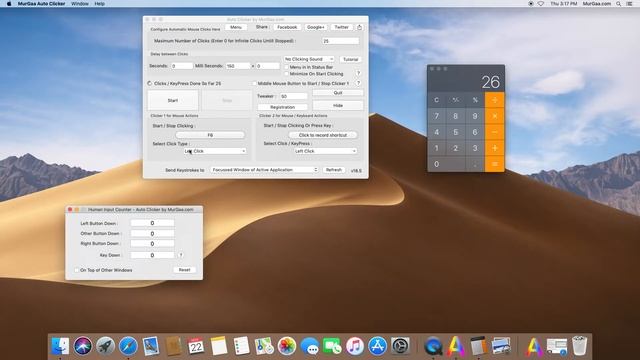Viewport: 640px width, 360px height.
Task: Enable Middle Mouse Button to Start/Stop checkbox
Action: pos(254,83)
